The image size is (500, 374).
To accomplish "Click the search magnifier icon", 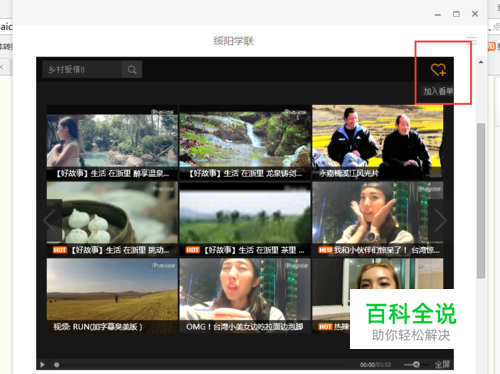I will tap(132, 70).
